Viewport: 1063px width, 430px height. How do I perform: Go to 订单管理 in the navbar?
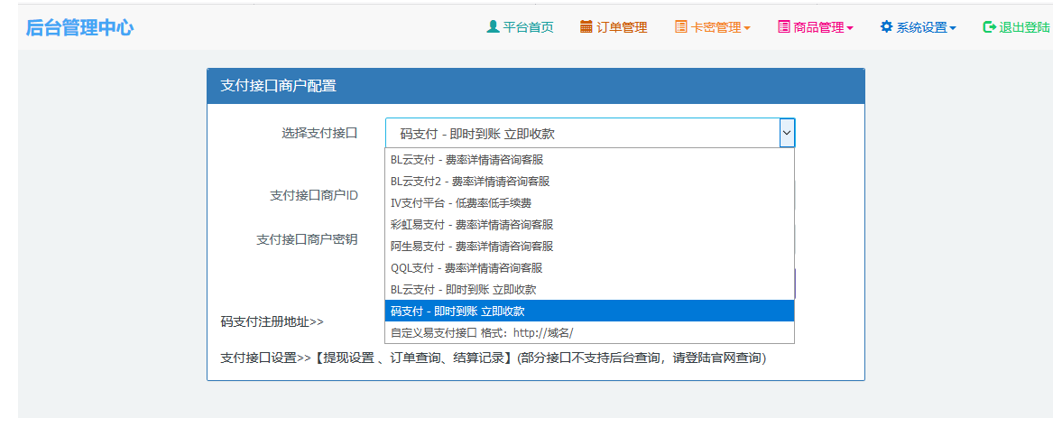614,27
